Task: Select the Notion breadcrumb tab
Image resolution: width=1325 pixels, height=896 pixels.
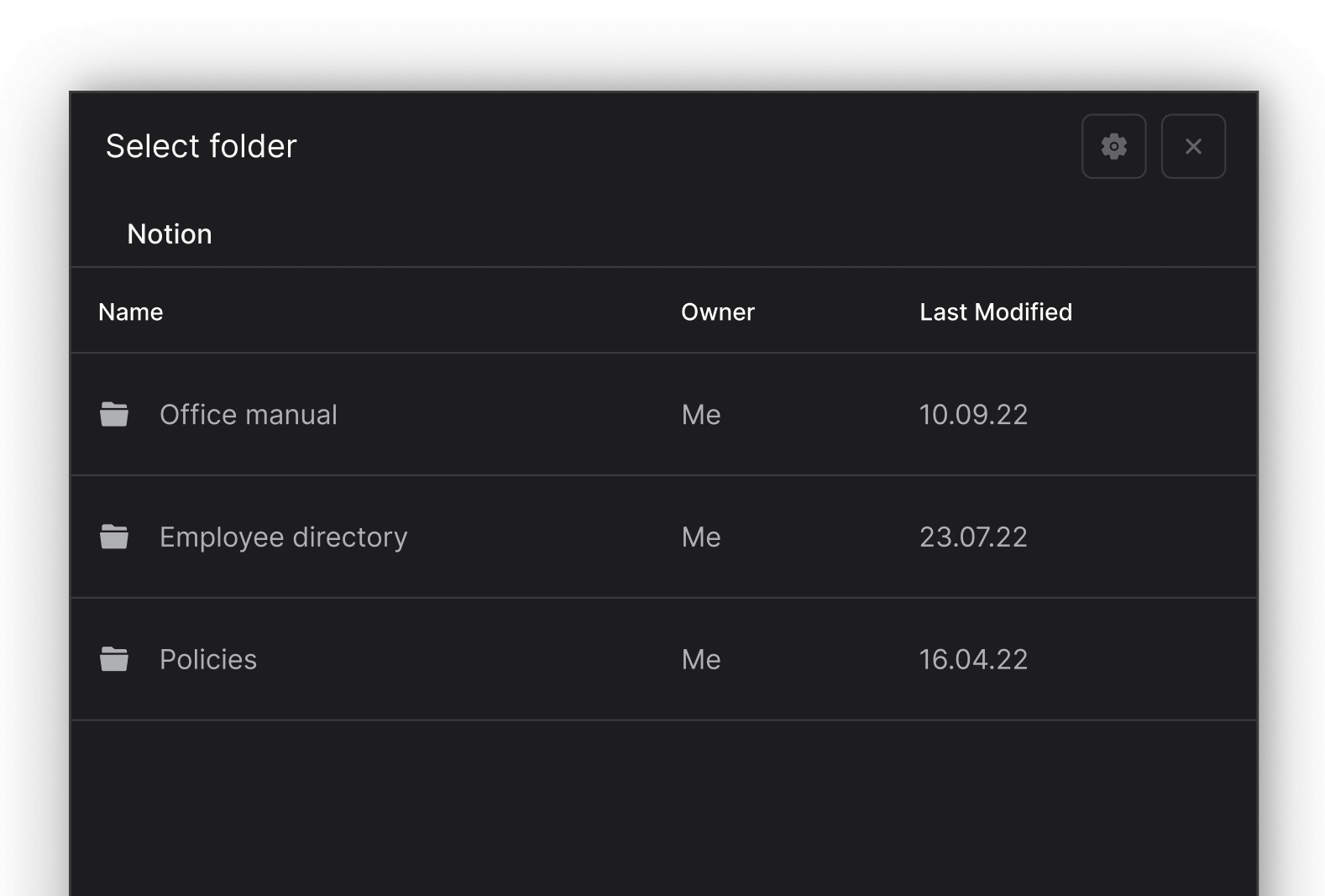Action: (x=170, y=233)
